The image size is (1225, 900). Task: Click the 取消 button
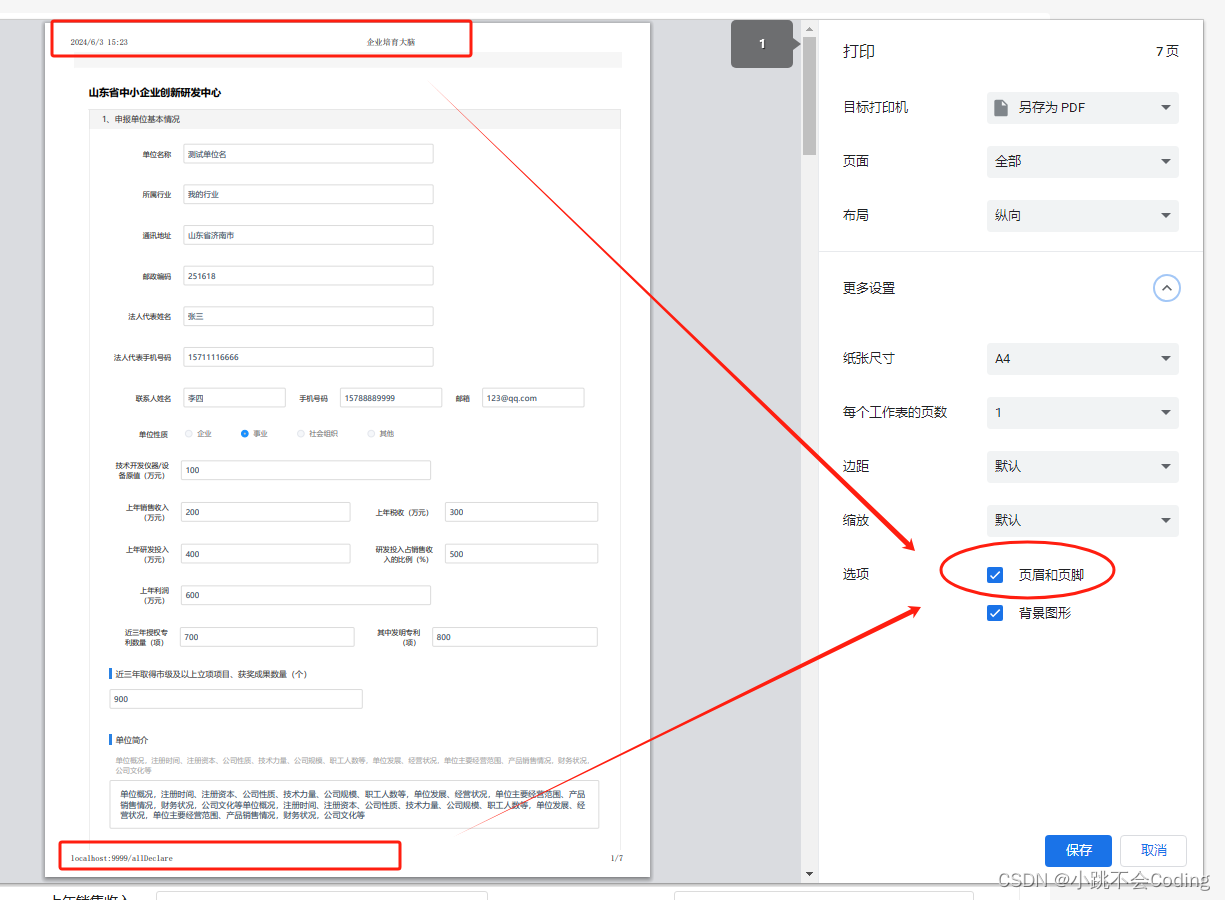1152,851
